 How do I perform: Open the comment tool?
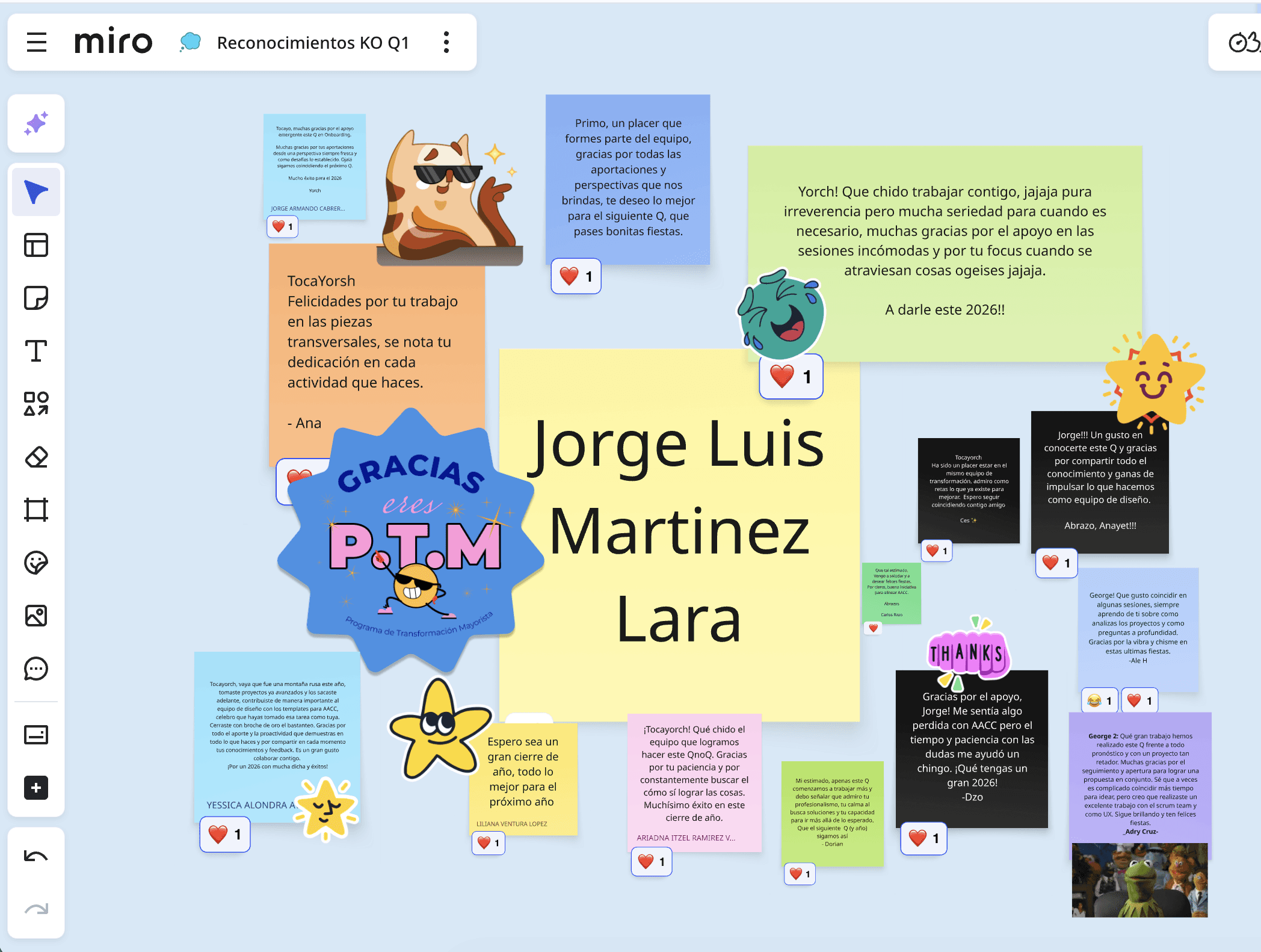(x=36, y=669)
